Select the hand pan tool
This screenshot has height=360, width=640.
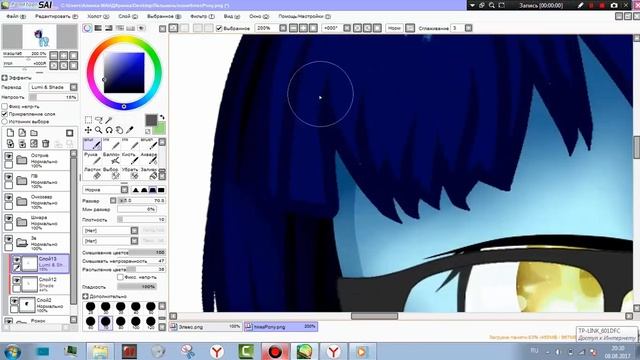coord(119,130)
